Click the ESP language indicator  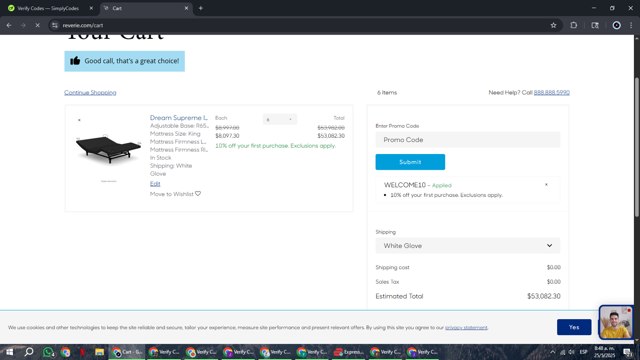point(583,352)
